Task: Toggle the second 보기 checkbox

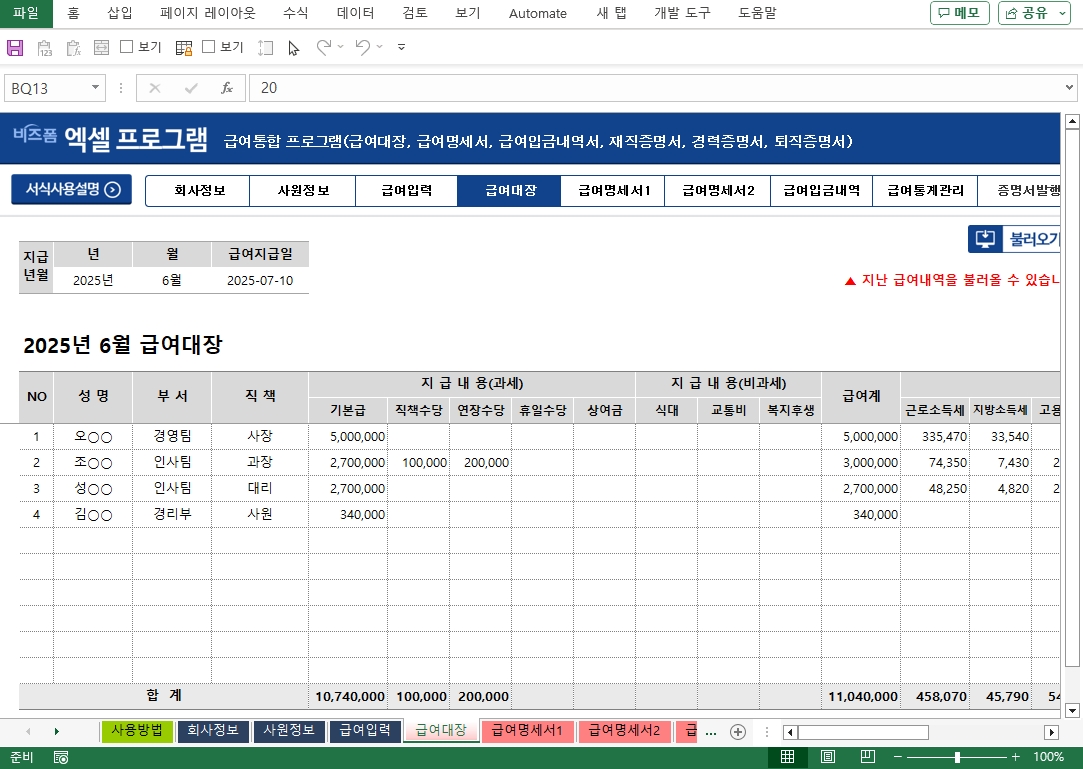Action: [209, 47]
